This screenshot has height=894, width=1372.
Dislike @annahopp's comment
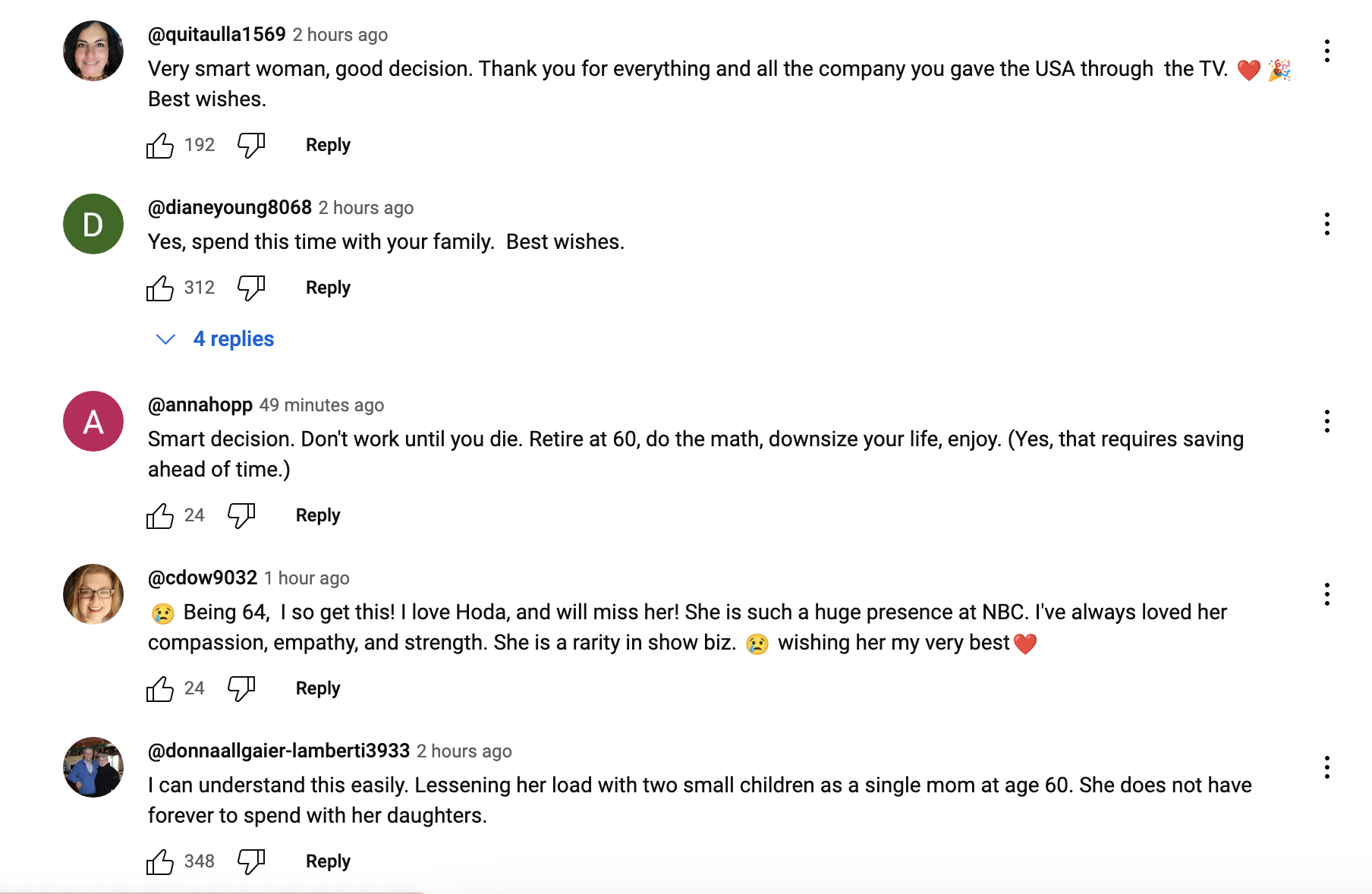(x=241, y=515)
